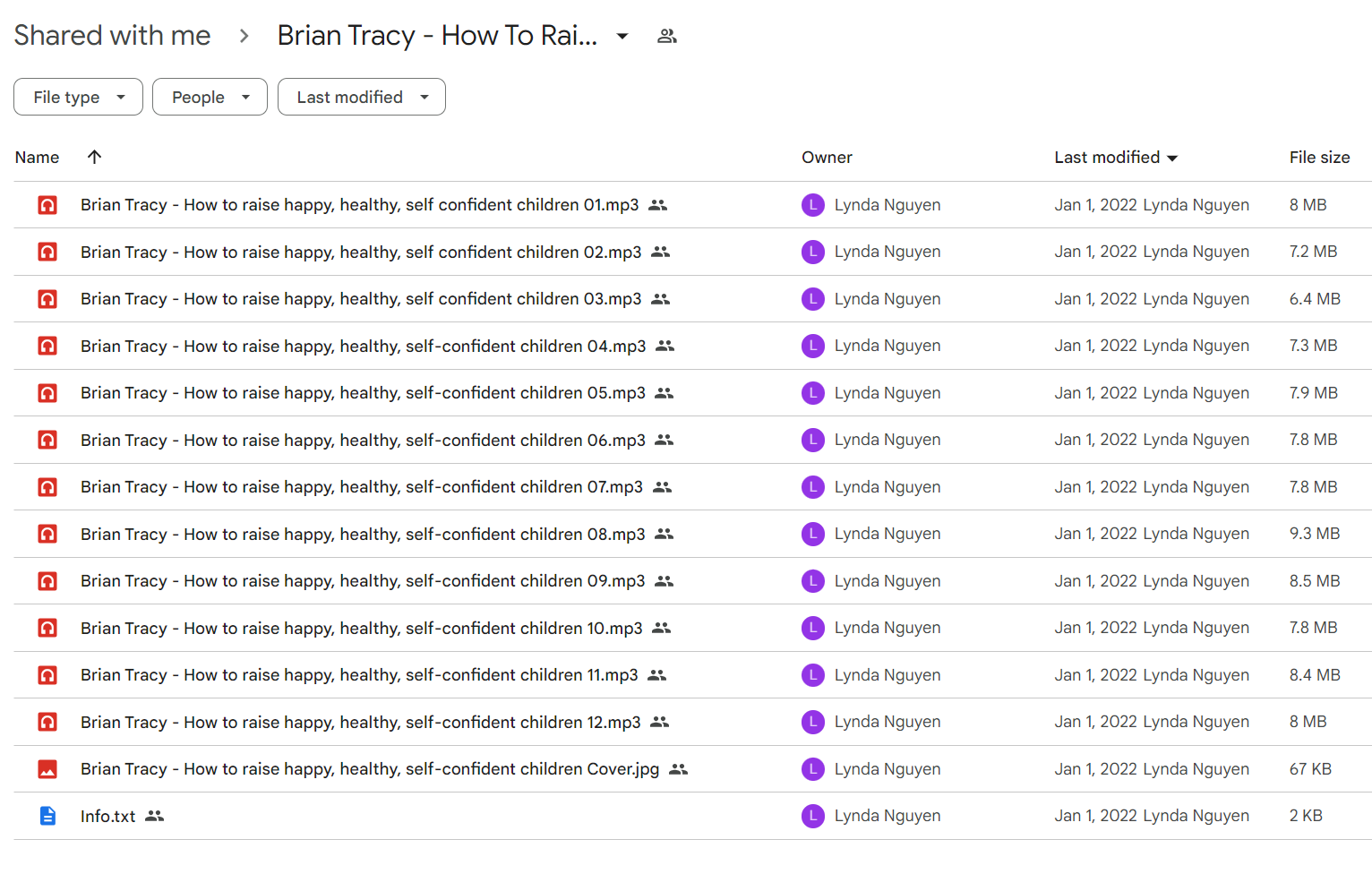Select the file children 10.mp3
The image size is (1372, 891).
tap(362, 628)
